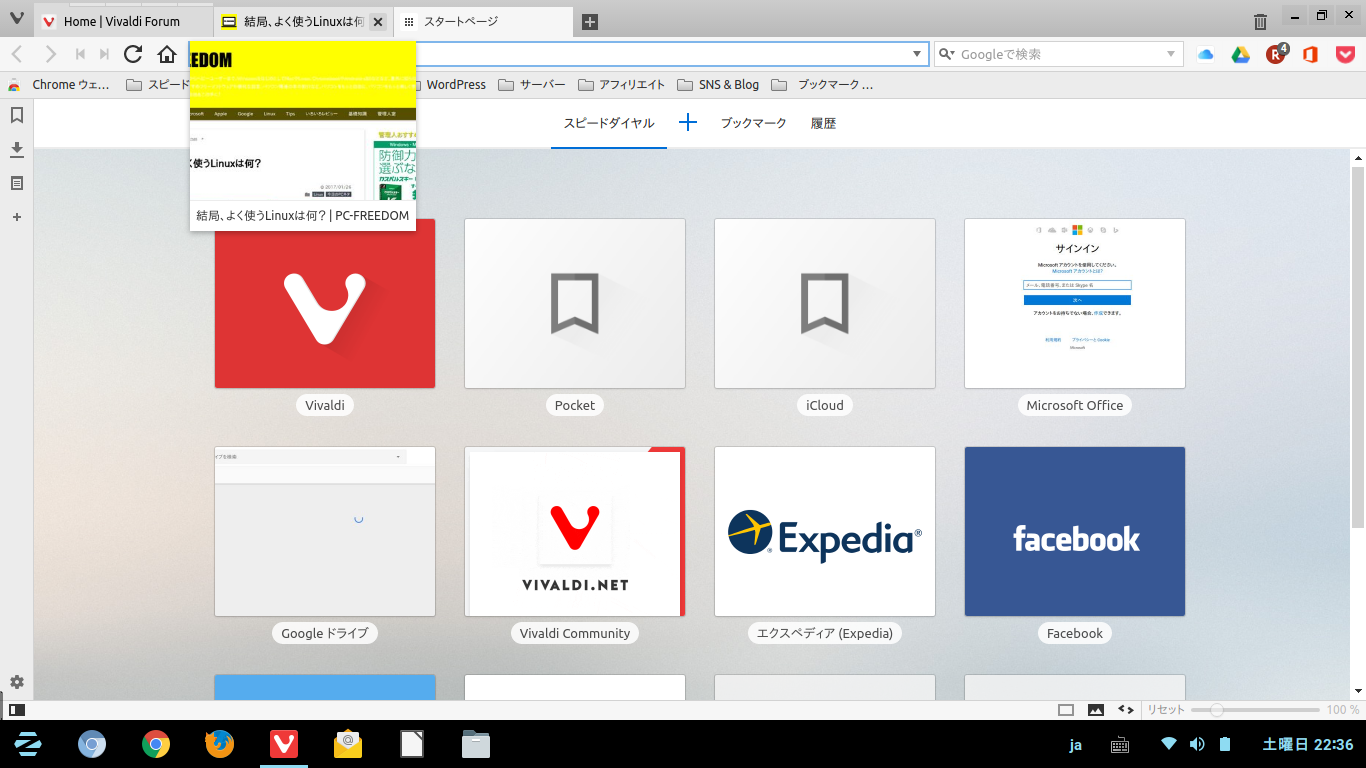
Task: Click the Google Drive extension icon
Action: coord(1240,54)
